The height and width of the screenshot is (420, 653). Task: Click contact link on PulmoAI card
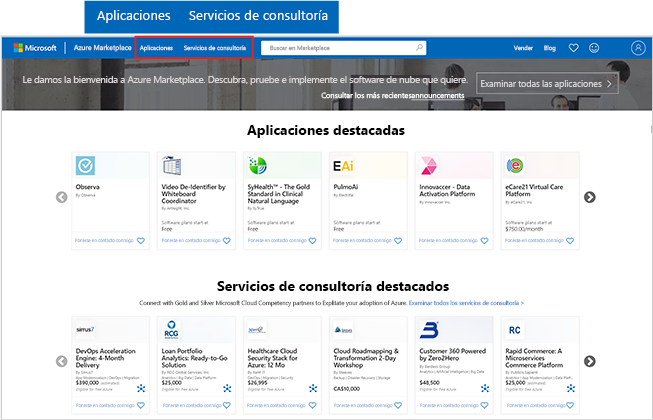tap(362, 241)
